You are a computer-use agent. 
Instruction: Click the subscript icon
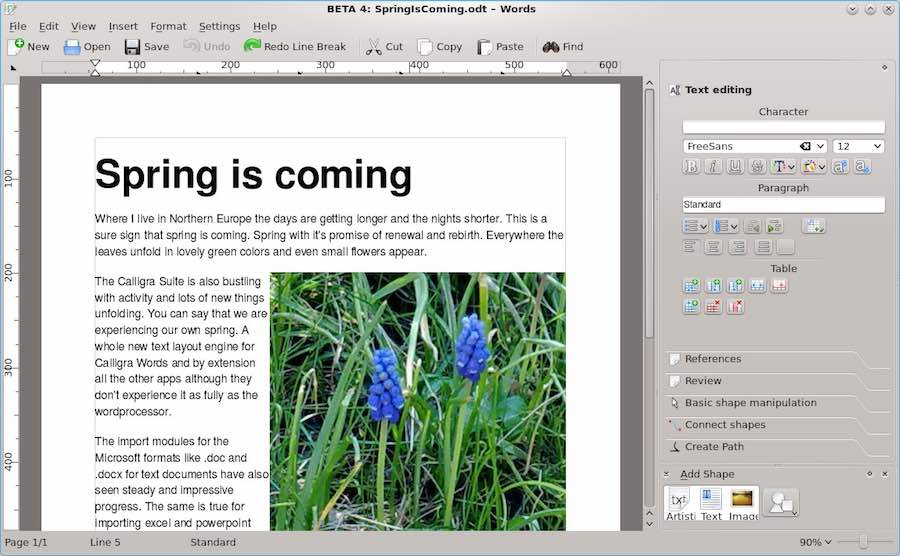(x=861, y=167)
